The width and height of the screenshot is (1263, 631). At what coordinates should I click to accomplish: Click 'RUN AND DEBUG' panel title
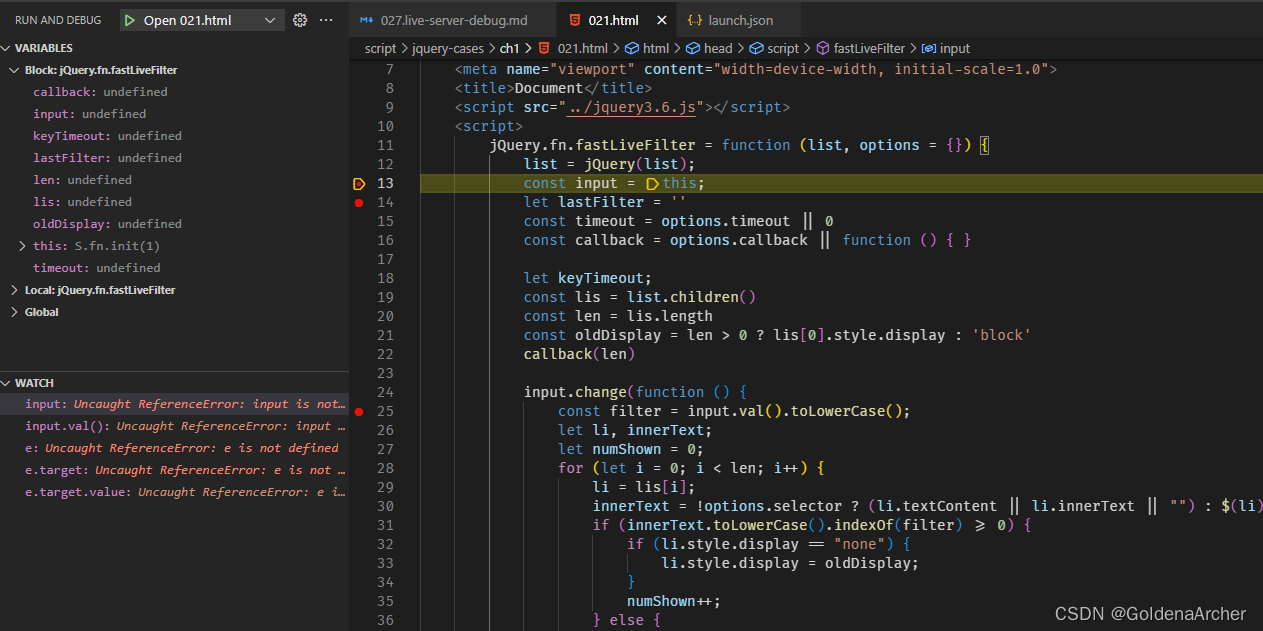[59, 20]
